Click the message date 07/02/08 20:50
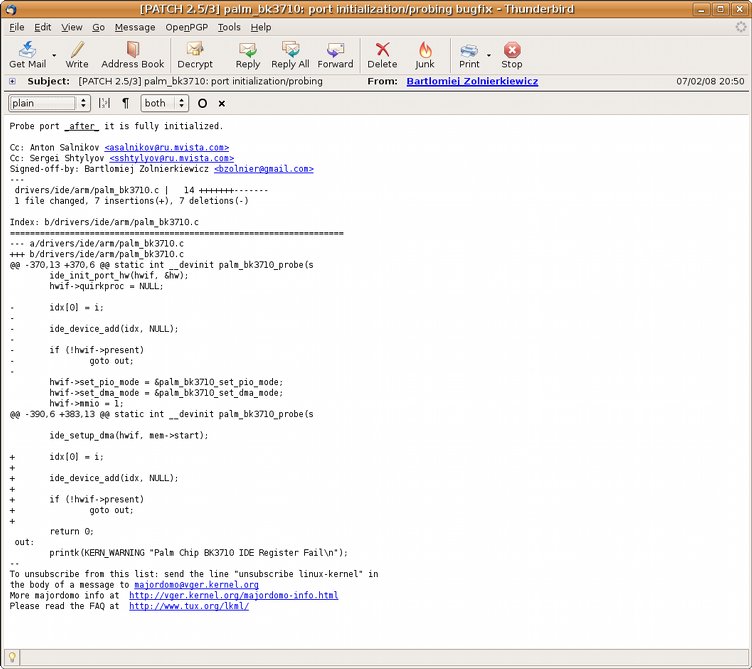This screenshot has width=752, height=669. [710, 82]
